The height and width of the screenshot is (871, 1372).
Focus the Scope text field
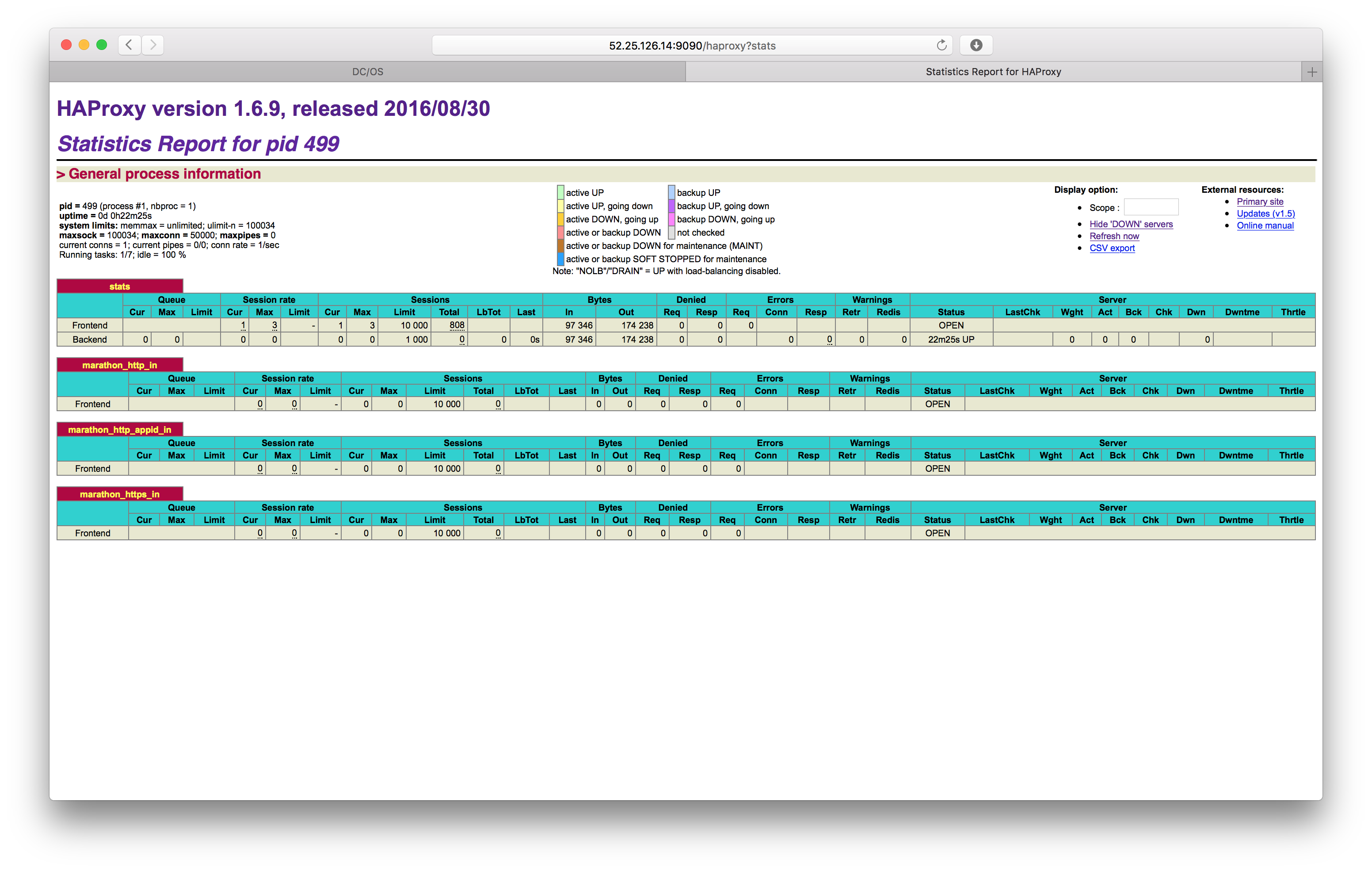click(x=1151, y=207)
